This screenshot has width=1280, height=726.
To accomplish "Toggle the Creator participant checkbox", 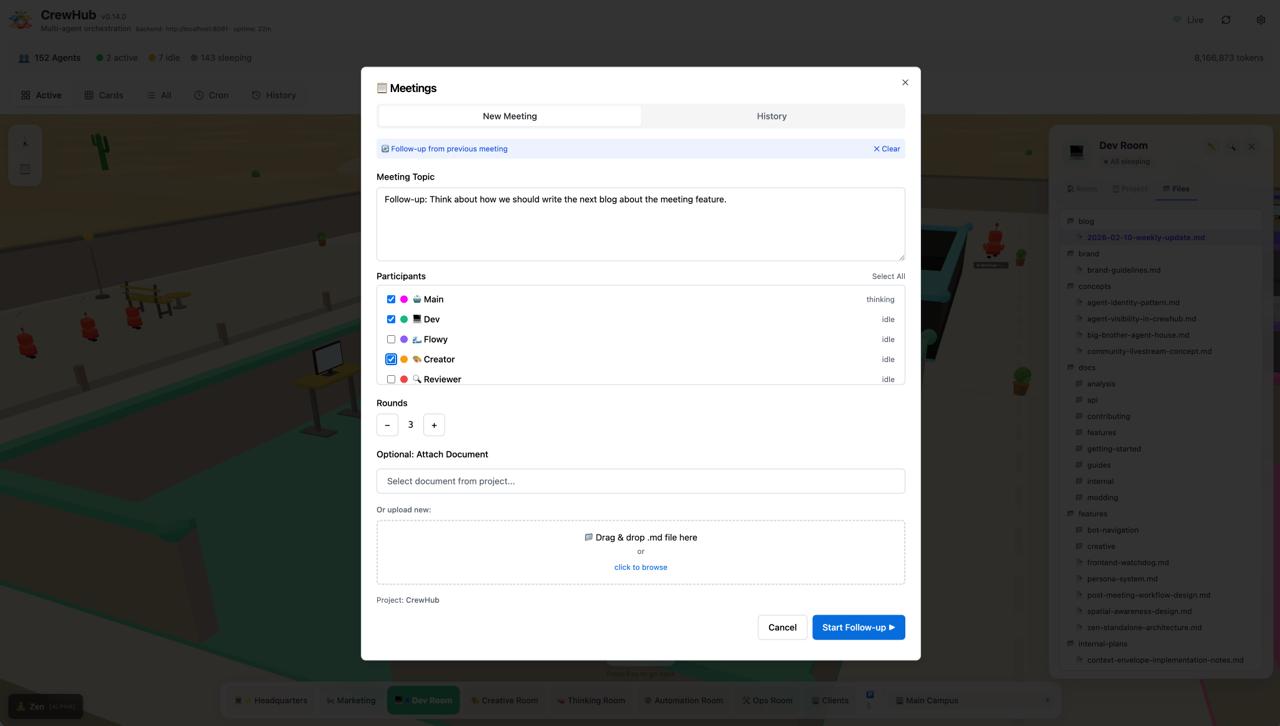I will (x=391, y=359).
